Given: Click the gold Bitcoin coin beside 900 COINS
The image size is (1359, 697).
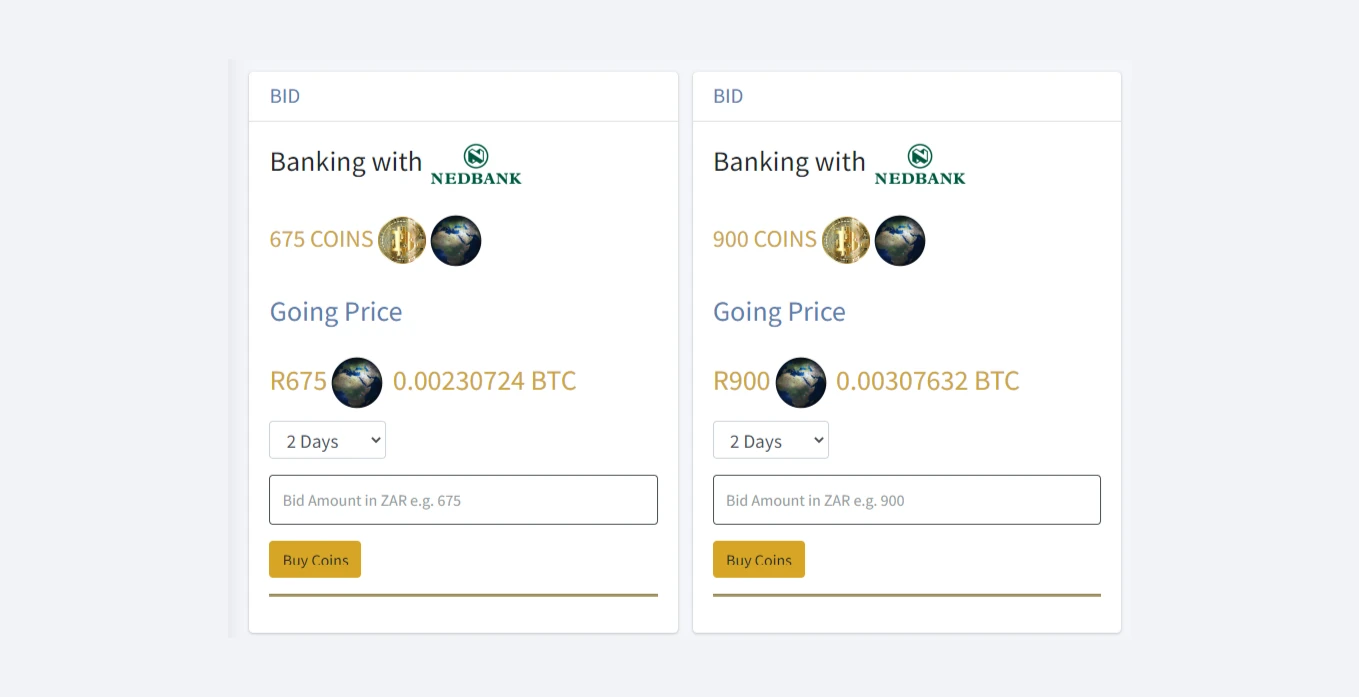Looking at the screenshot, I should coord(846,240).
